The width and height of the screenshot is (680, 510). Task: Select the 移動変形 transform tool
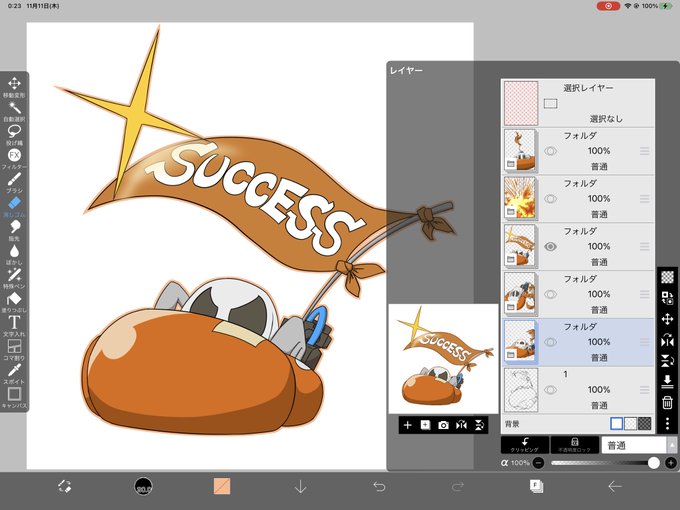[14, 86]
